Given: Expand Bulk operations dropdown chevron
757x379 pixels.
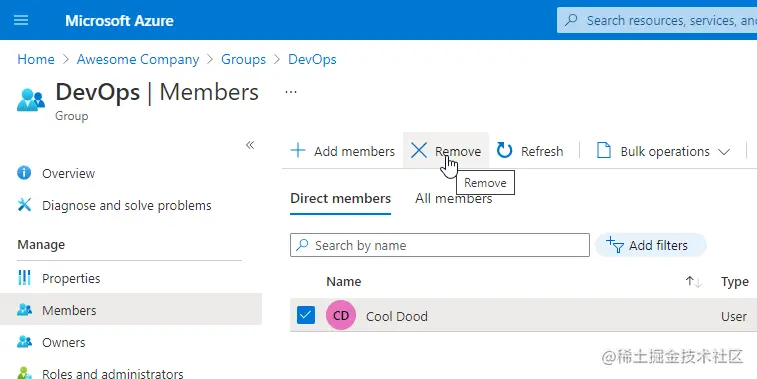Looking at the screenshot, I should pos(723,152).
